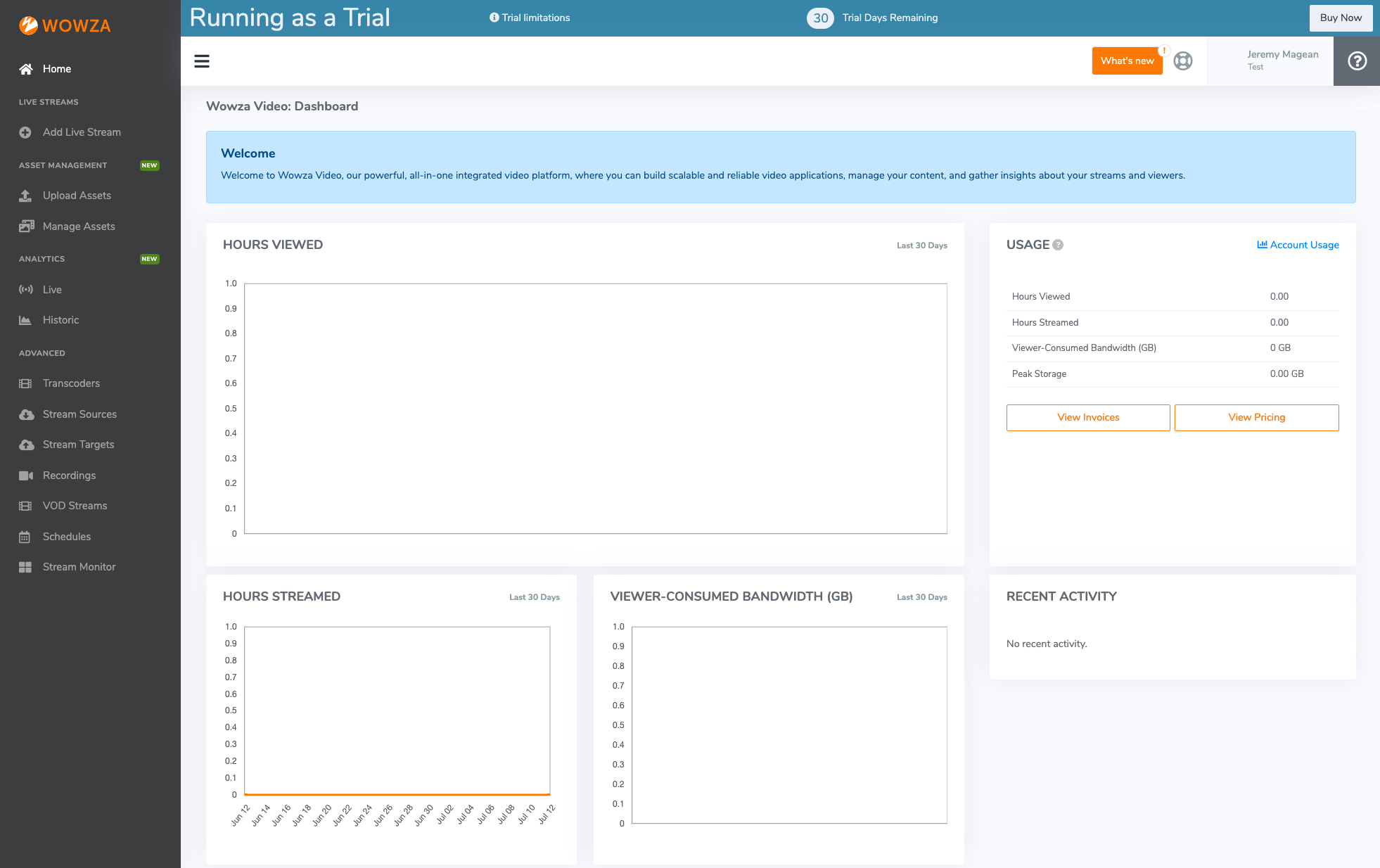This screenshot has height=868, width=1380.
Task: Select Home in the sidebar
Action: tap(56, 69)
